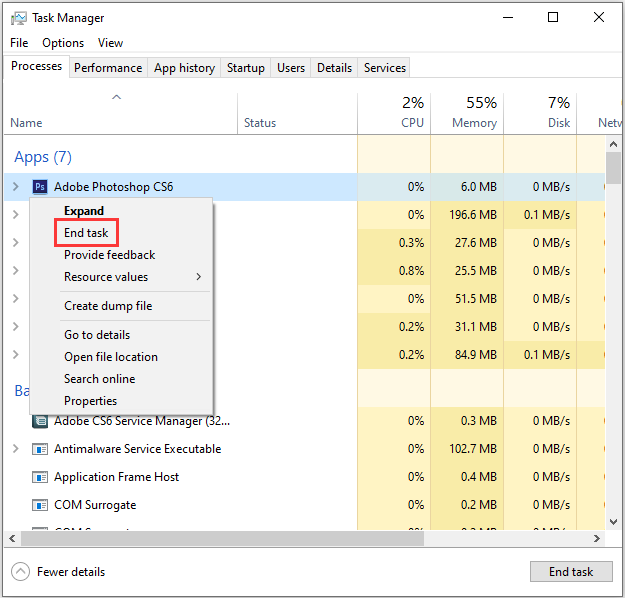625x598 pixels.
Task: Open the Options menu
Action: pos(63,43)
